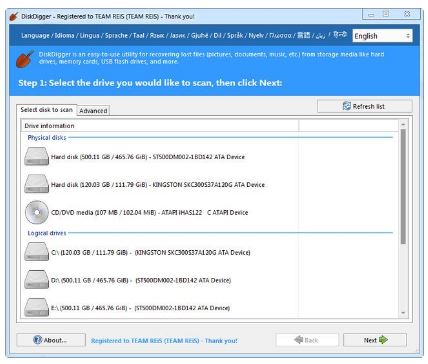Screen dimensions: 428x364
Task: Click the info icon on About button
Action: pyautogui.click(x=38, y=340)
